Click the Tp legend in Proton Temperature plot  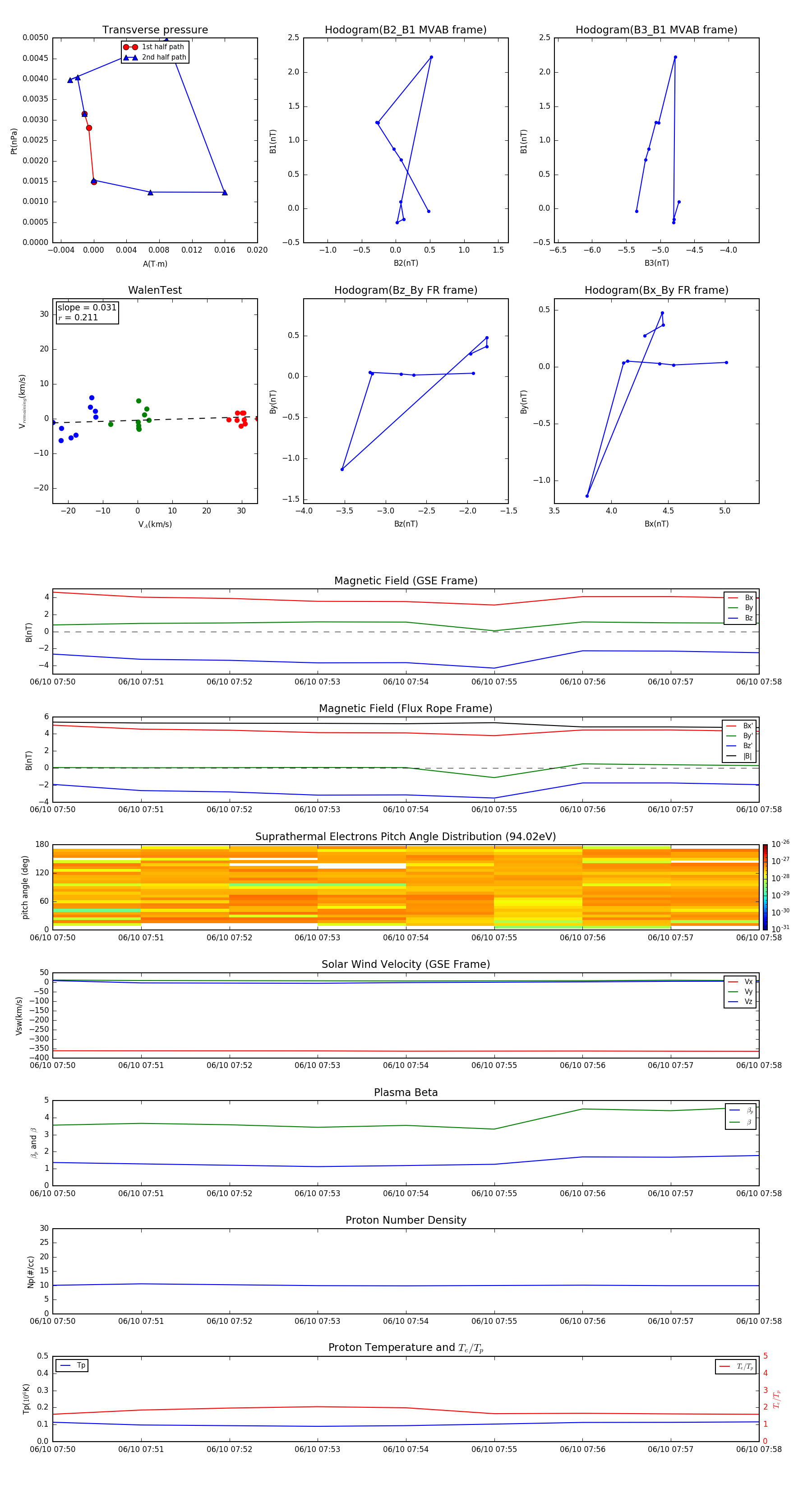72,1365
